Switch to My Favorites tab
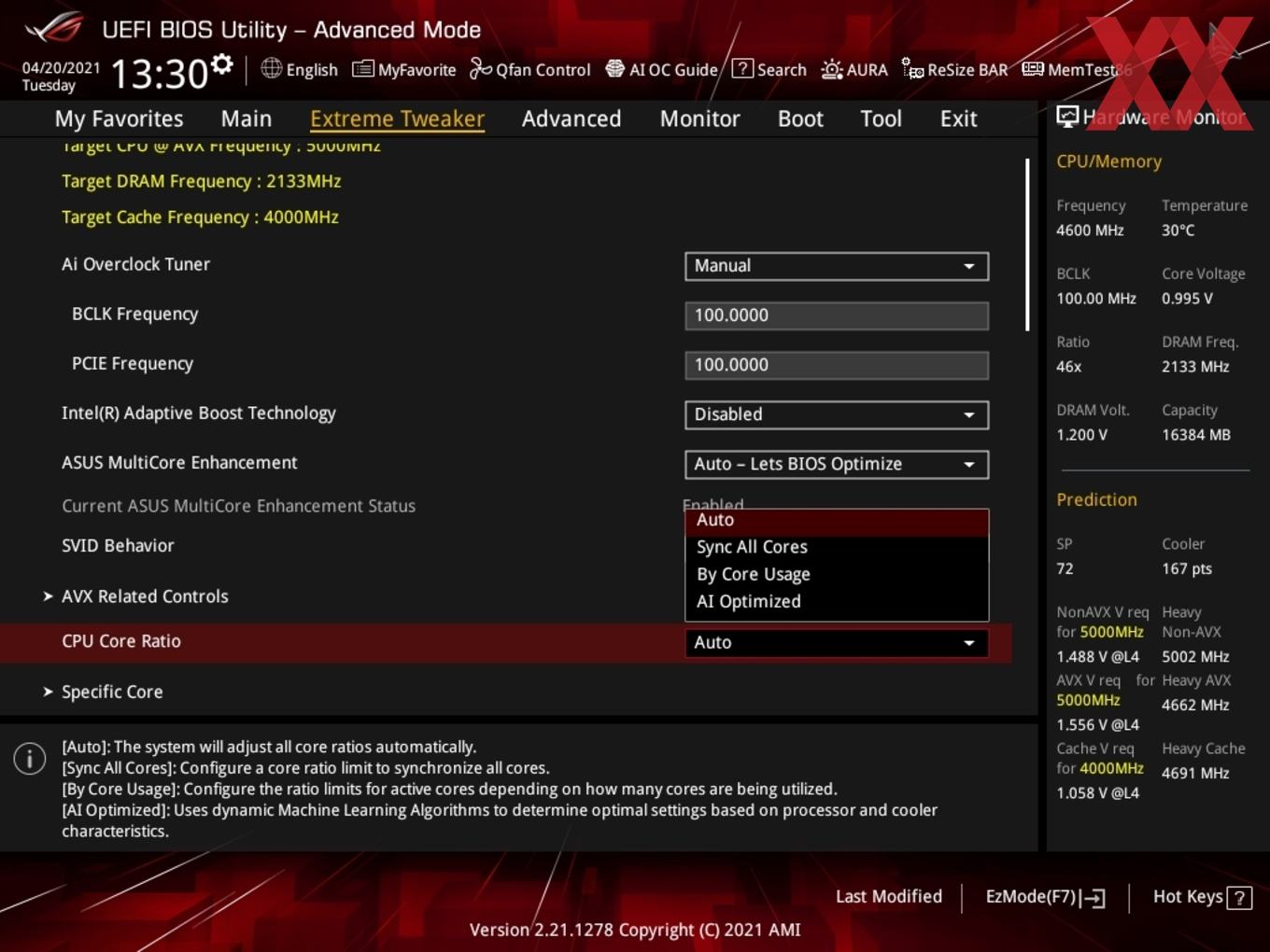The width and height of the screenshot is (1270, 952). (119, 119)
